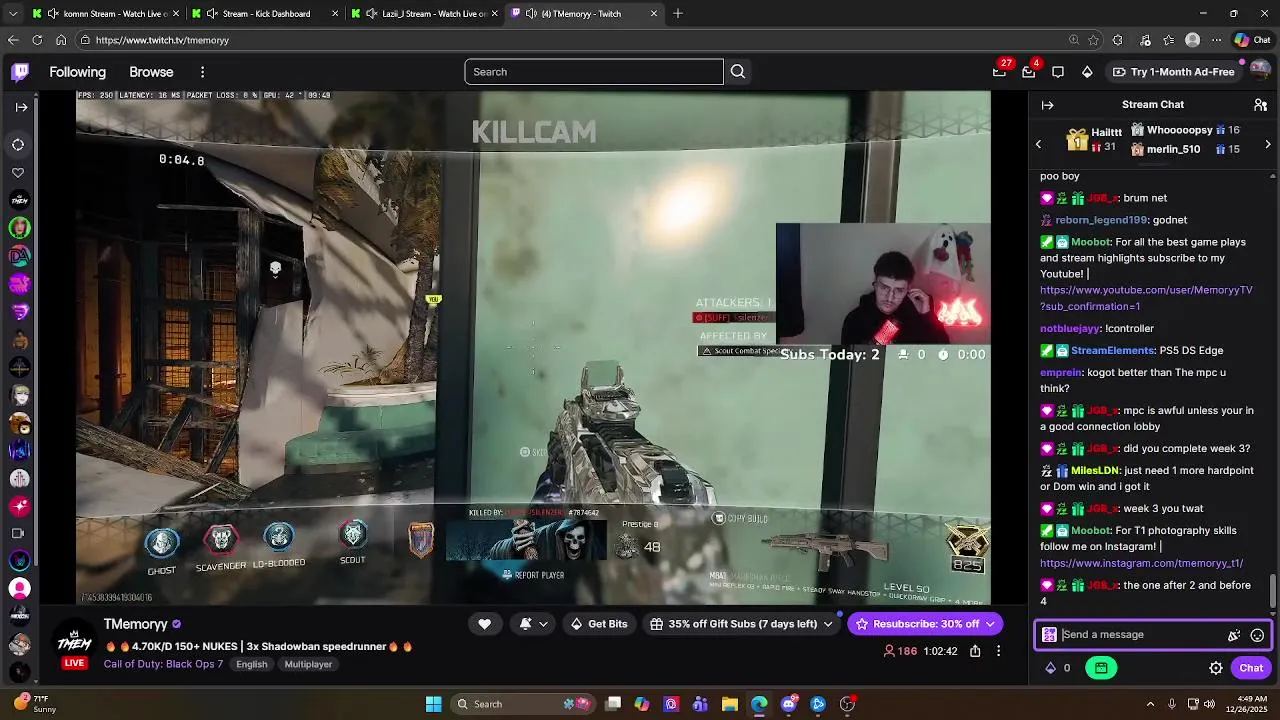The height and width of the screenshot is (720, 1280).
Task: Click the red viewer count 186
Action: (x=901, y=651)
